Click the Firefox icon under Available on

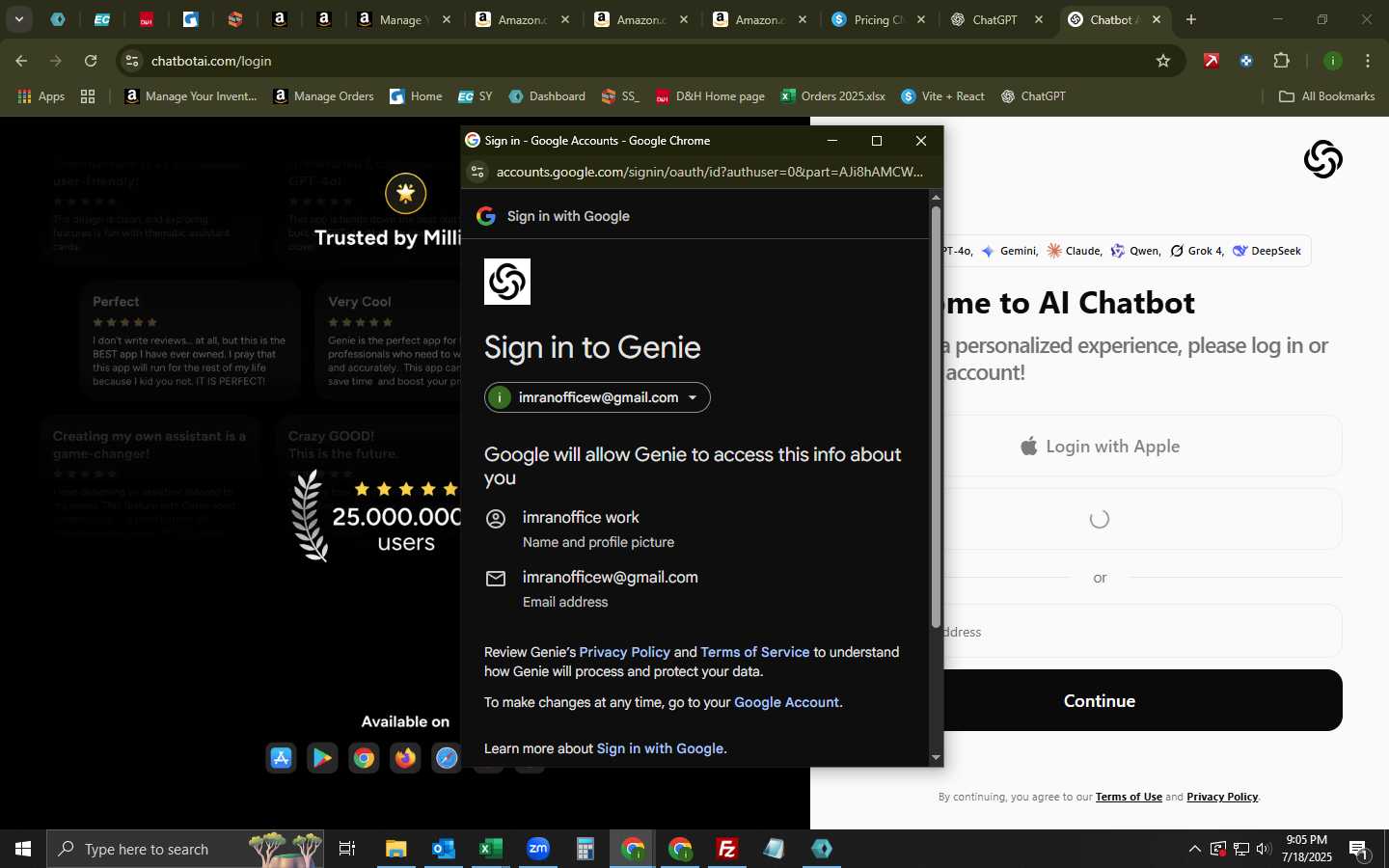[x=405, y=758]
